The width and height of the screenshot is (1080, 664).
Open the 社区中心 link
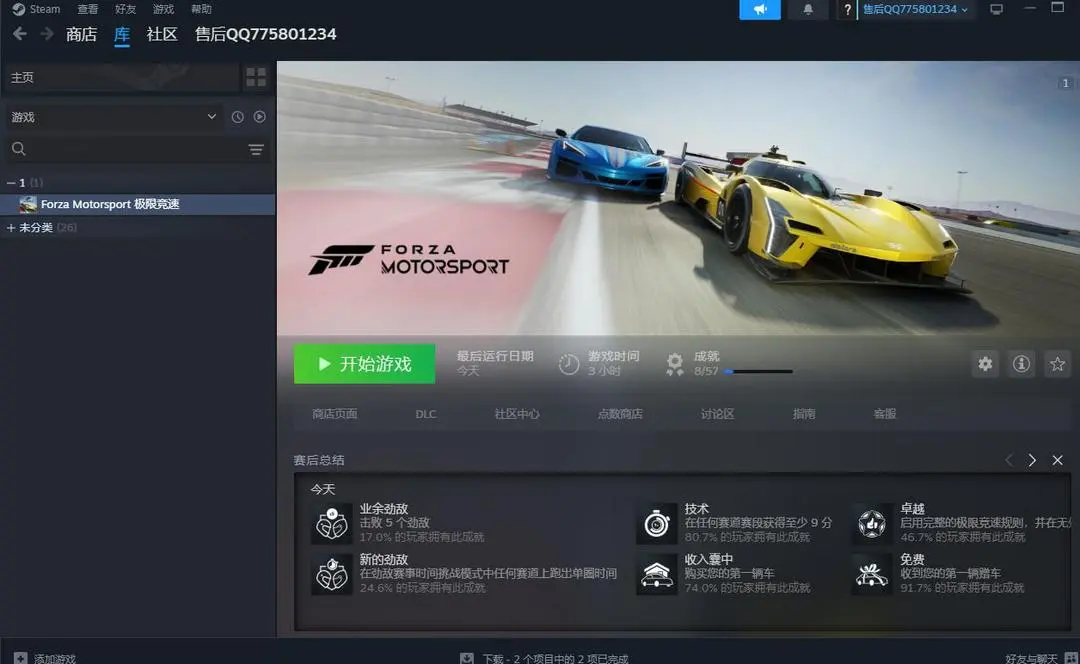tap(517, 414)
